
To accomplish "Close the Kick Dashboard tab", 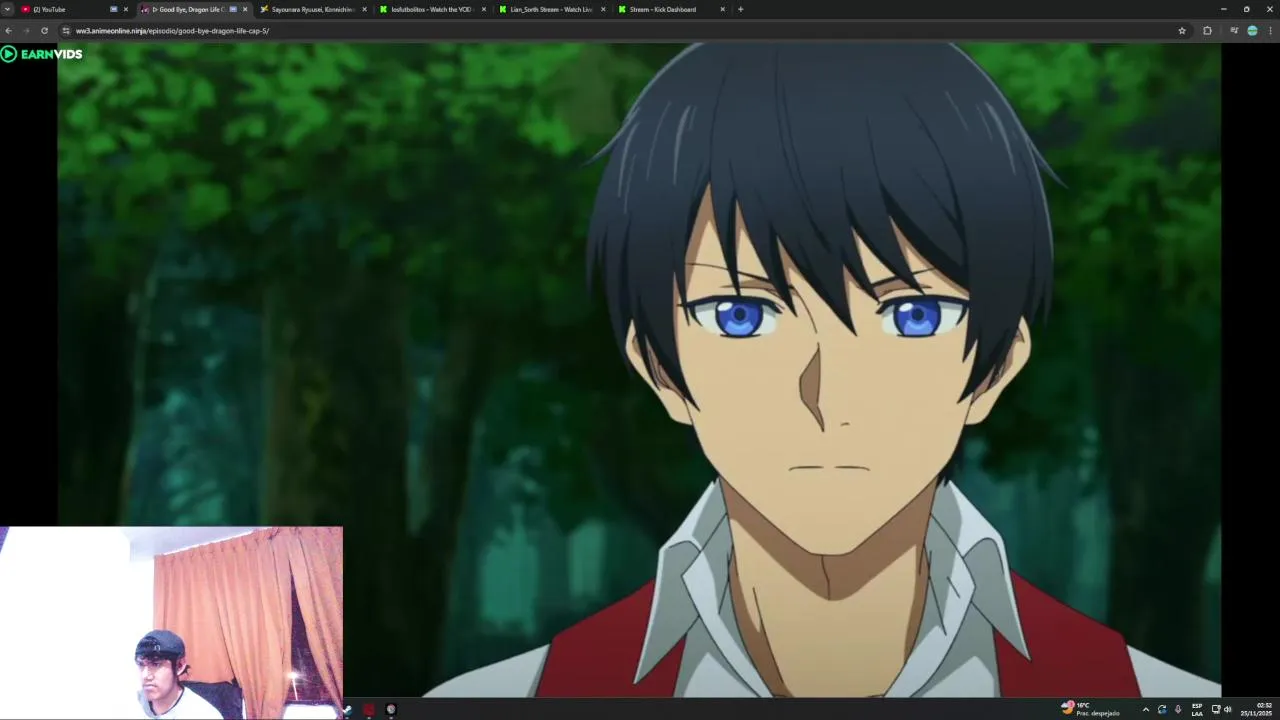I will [x=722, y=9].
